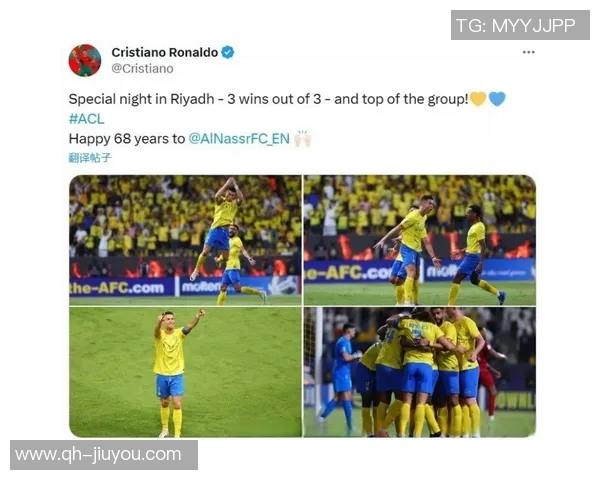Click the raised hands emoji
The height and width of the screenshot is (480, 600).
point(303,139)
